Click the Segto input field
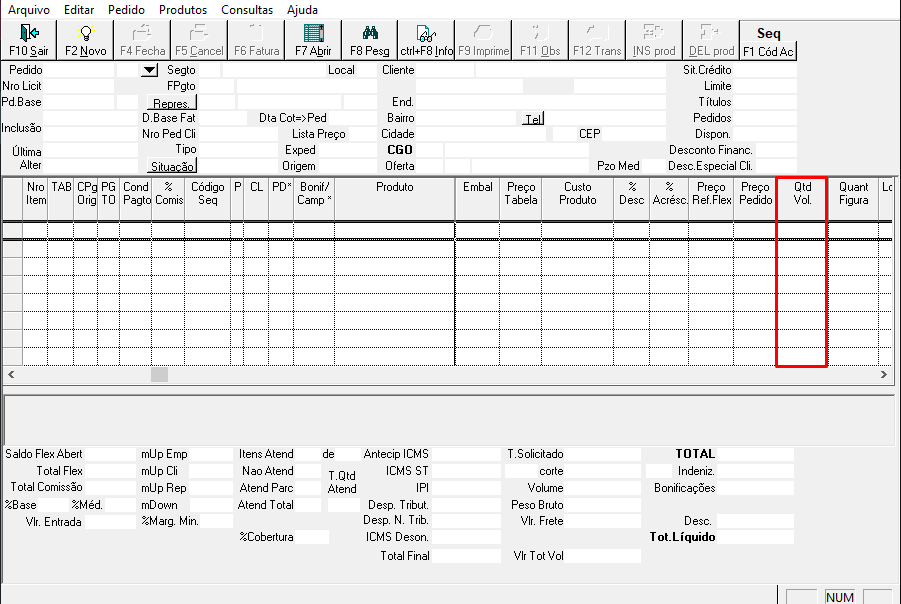The height and width of the screenshot is (604, 901). click(x=210, y=70)
